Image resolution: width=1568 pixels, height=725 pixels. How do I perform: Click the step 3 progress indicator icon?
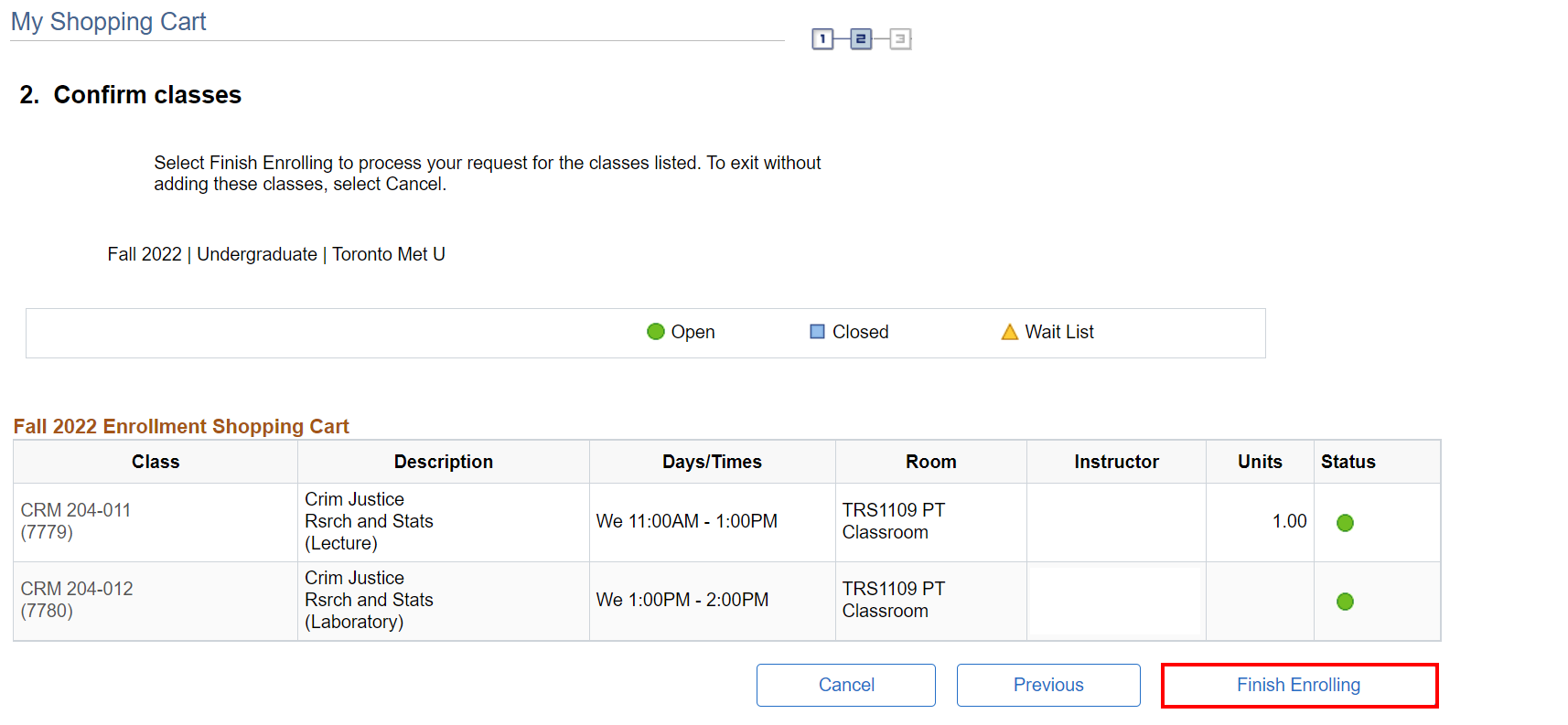[x=900, y=39]
